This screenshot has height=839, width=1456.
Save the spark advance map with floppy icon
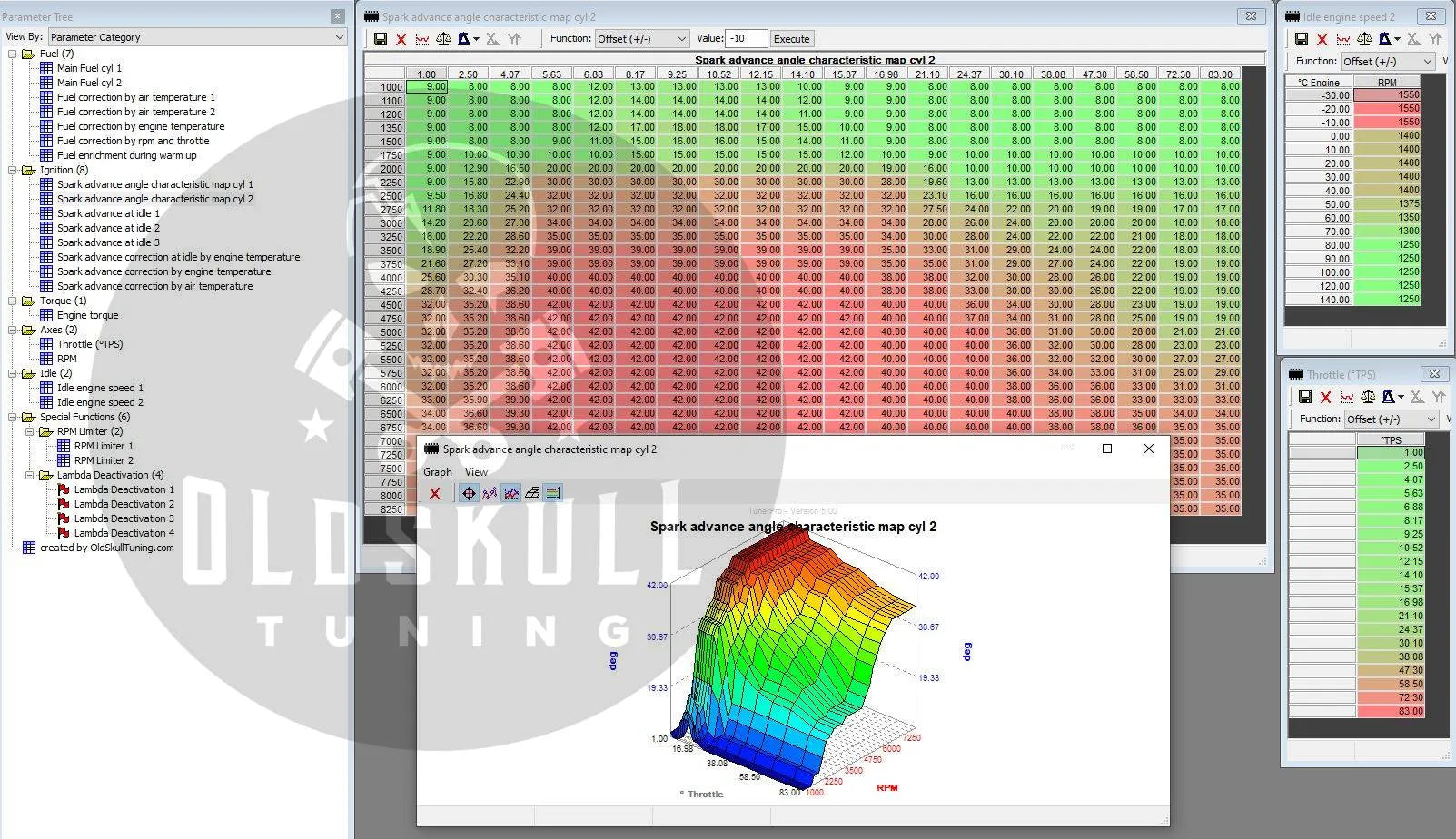pos(381,39)
